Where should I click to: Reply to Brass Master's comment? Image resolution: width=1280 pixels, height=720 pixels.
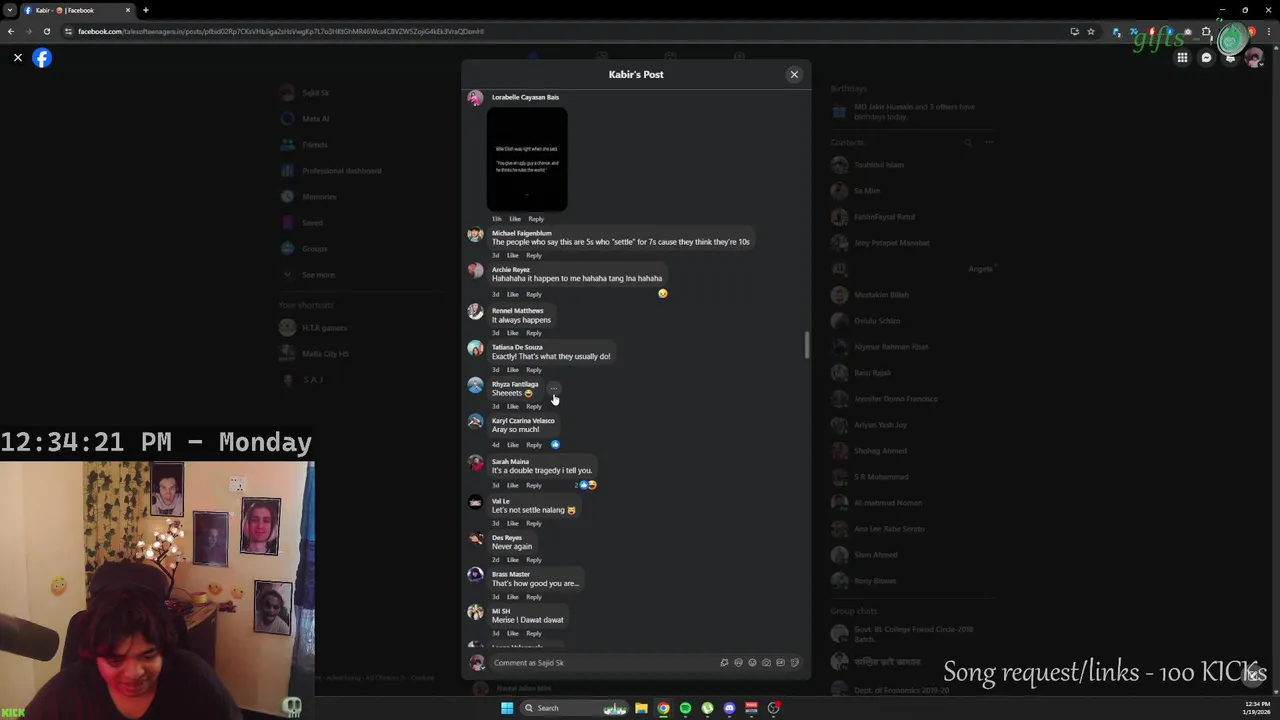pos(534,597)
